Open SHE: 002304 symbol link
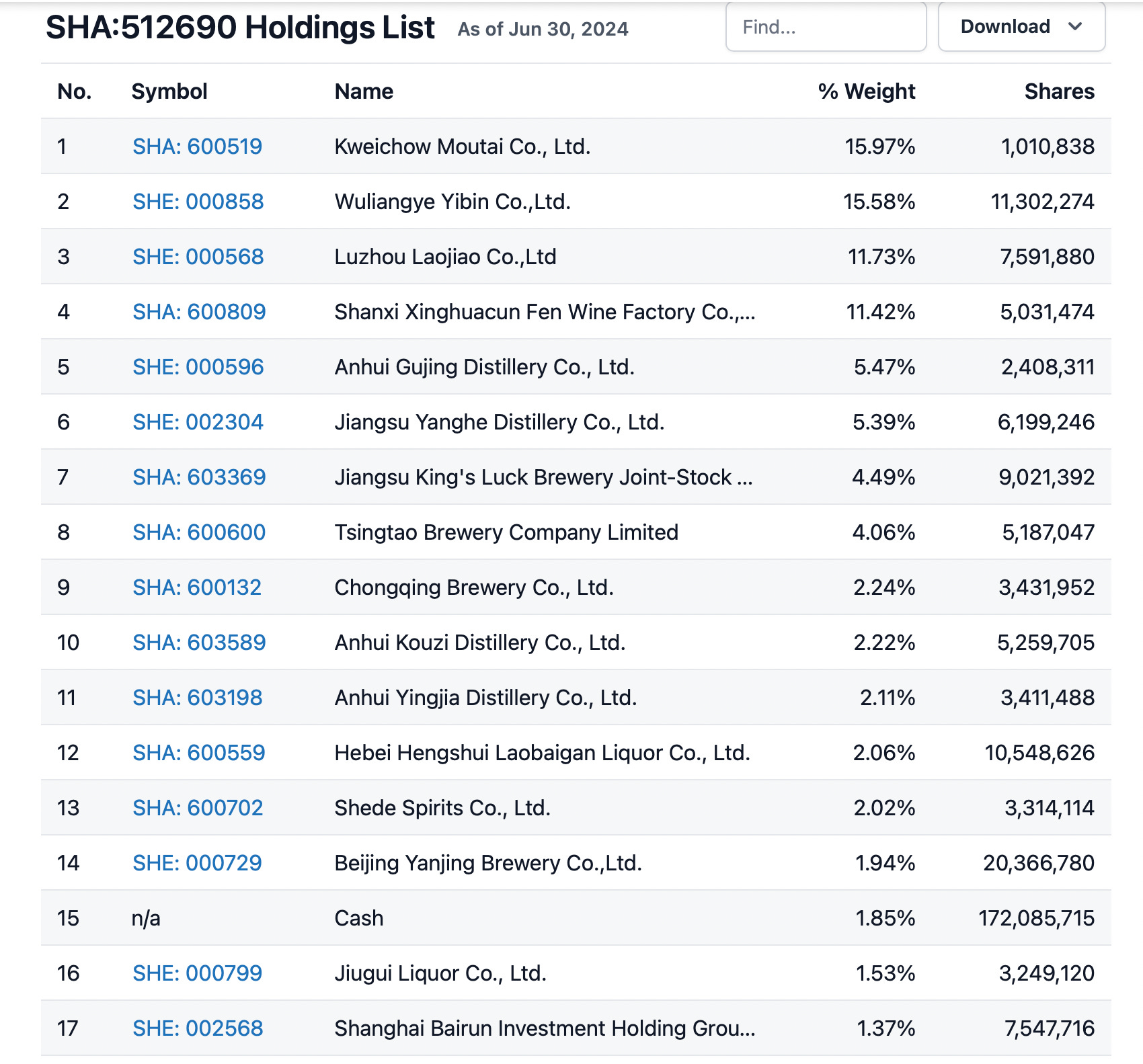 (x=198, y=422)
